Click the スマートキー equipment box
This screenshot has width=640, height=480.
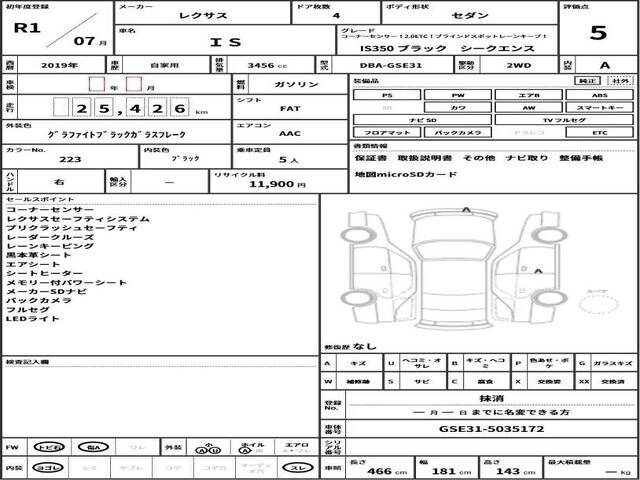click(x=598, y=106)
